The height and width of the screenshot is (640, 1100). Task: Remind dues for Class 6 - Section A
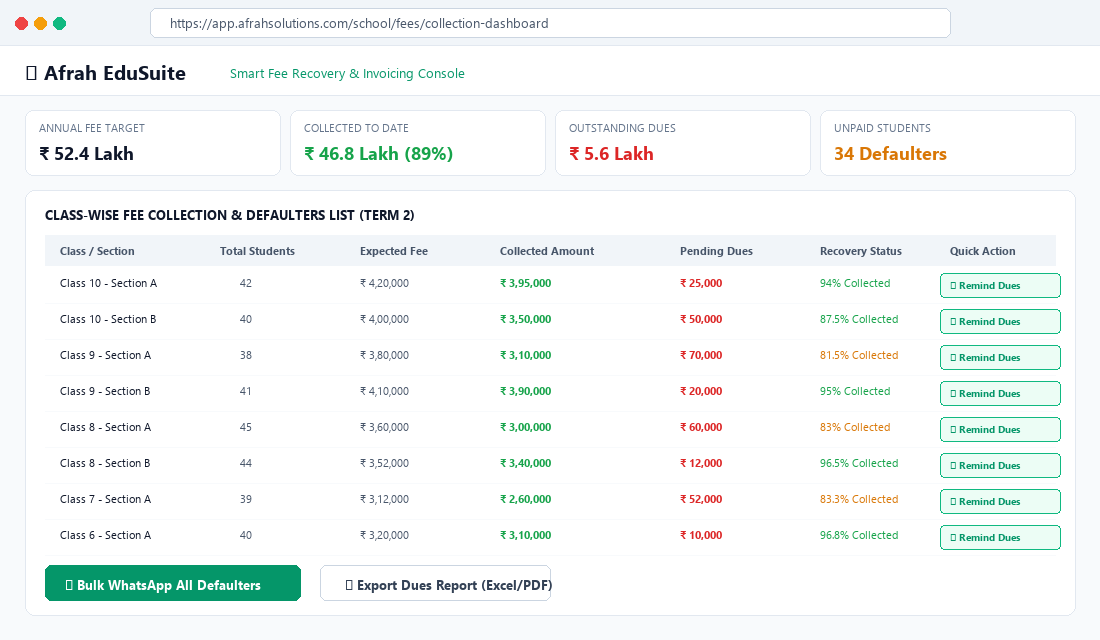[x=1000, y=538]
